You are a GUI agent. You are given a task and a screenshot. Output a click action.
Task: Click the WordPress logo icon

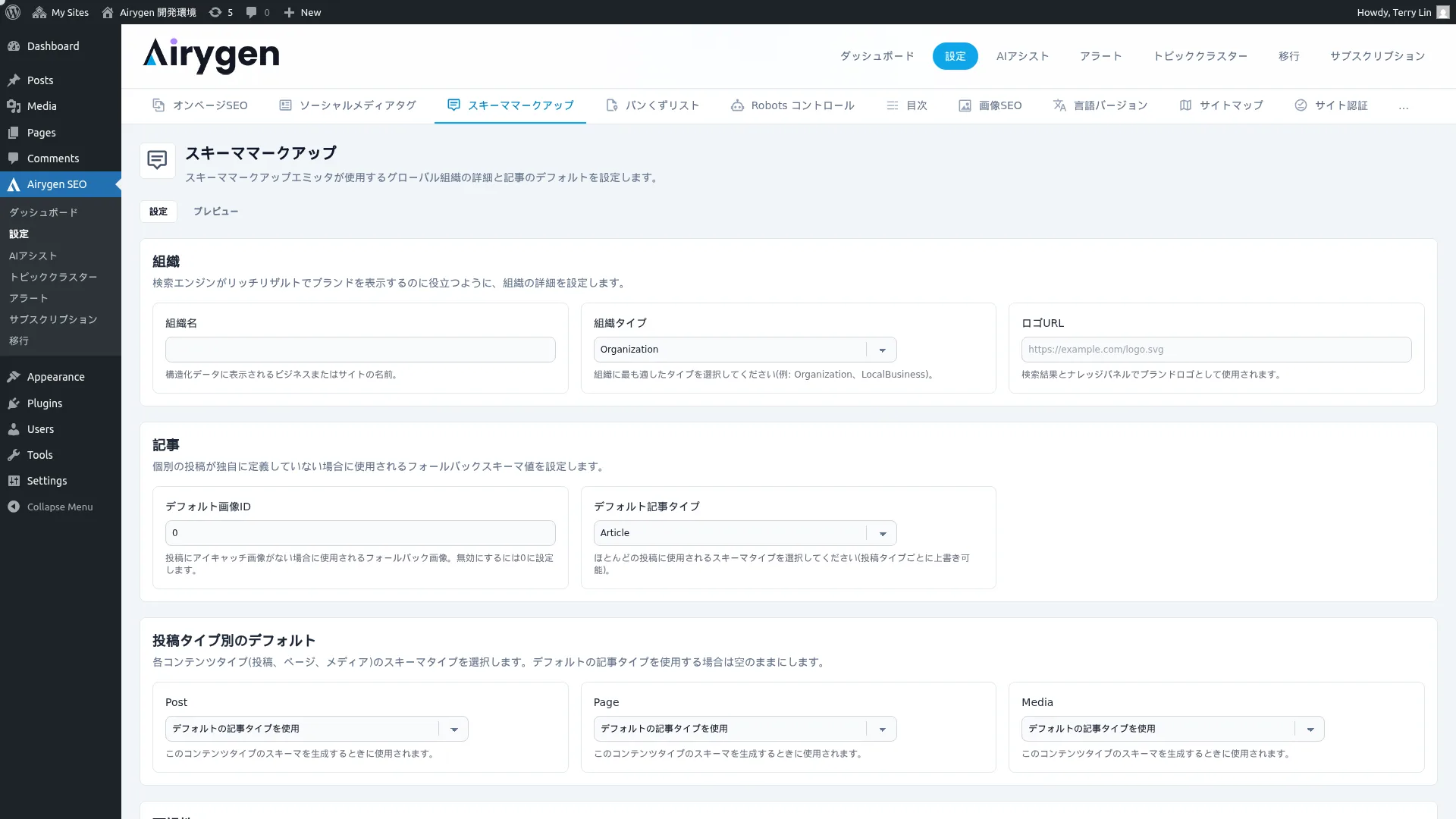point(13,12)
